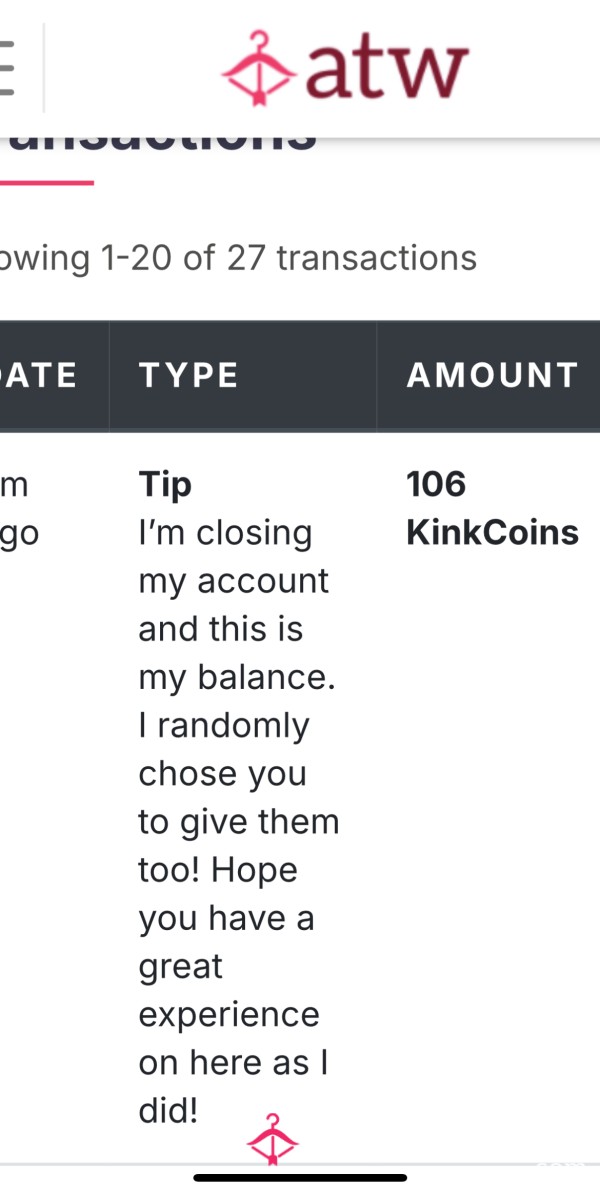The width and height of the screenshot is (600, 1194).
Task: Sort by the DATE column header
Action: tap(38, 375)
